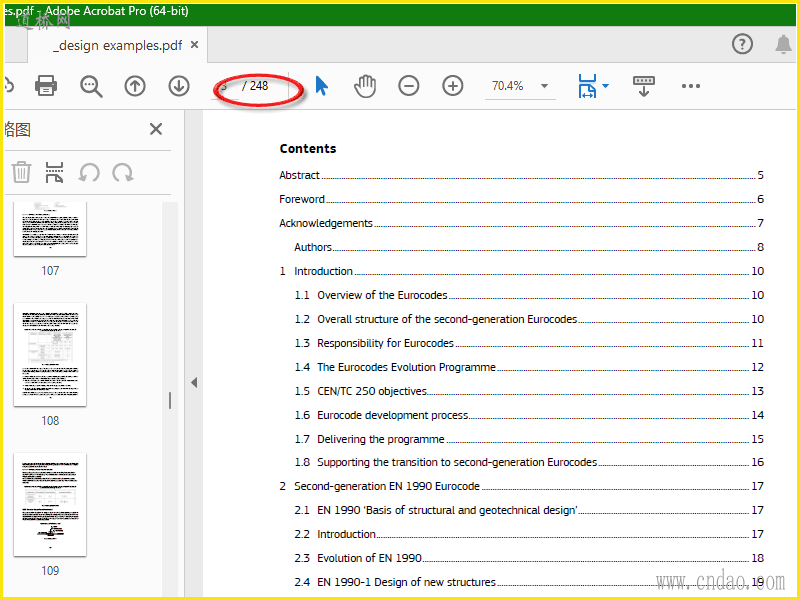
Task: Open 1.2 Overall structure of second-generation Eurocodes
Action: [x=529, y=319]
